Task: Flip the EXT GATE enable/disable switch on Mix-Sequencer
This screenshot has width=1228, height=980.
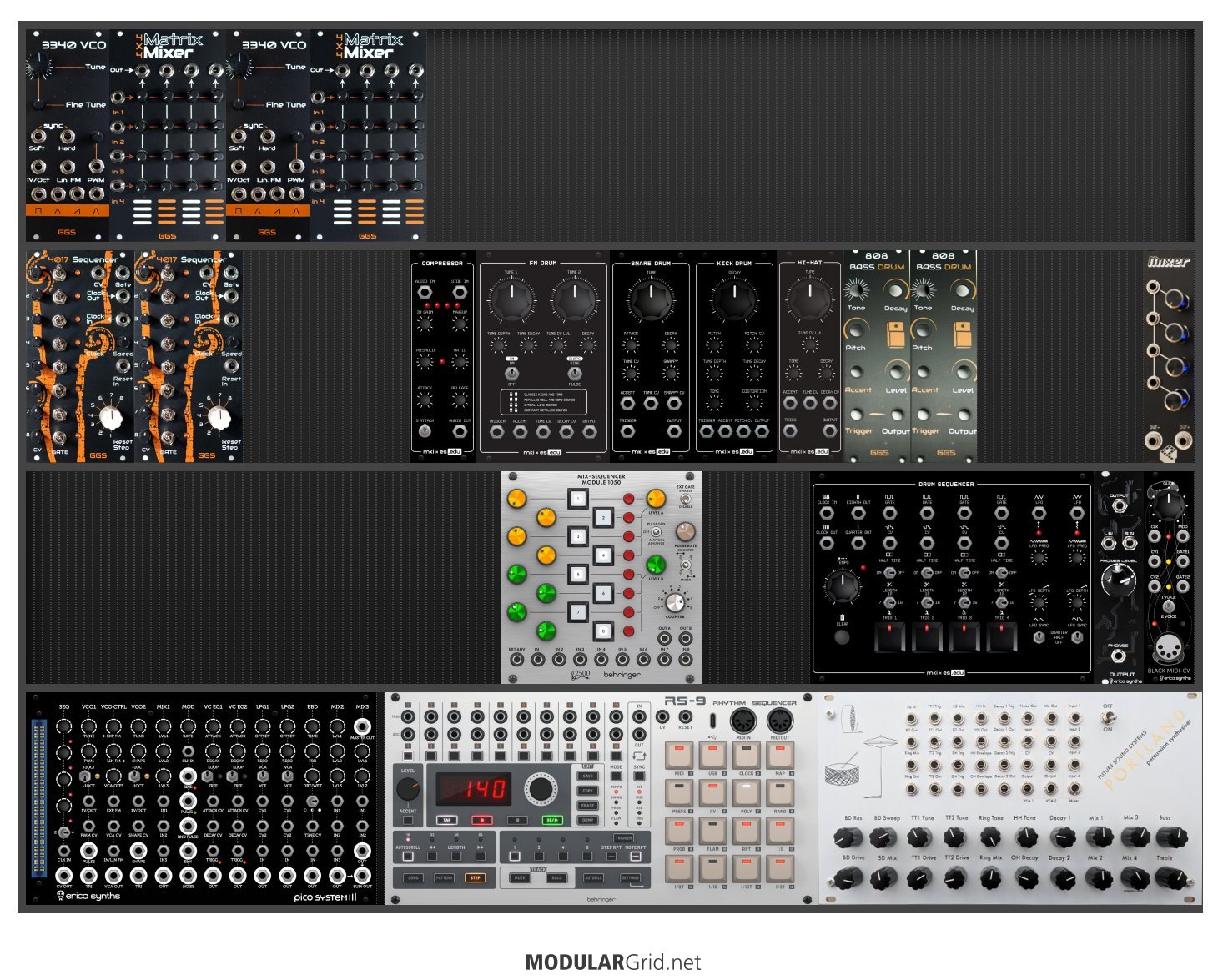Action: click(x=686, y=499)
